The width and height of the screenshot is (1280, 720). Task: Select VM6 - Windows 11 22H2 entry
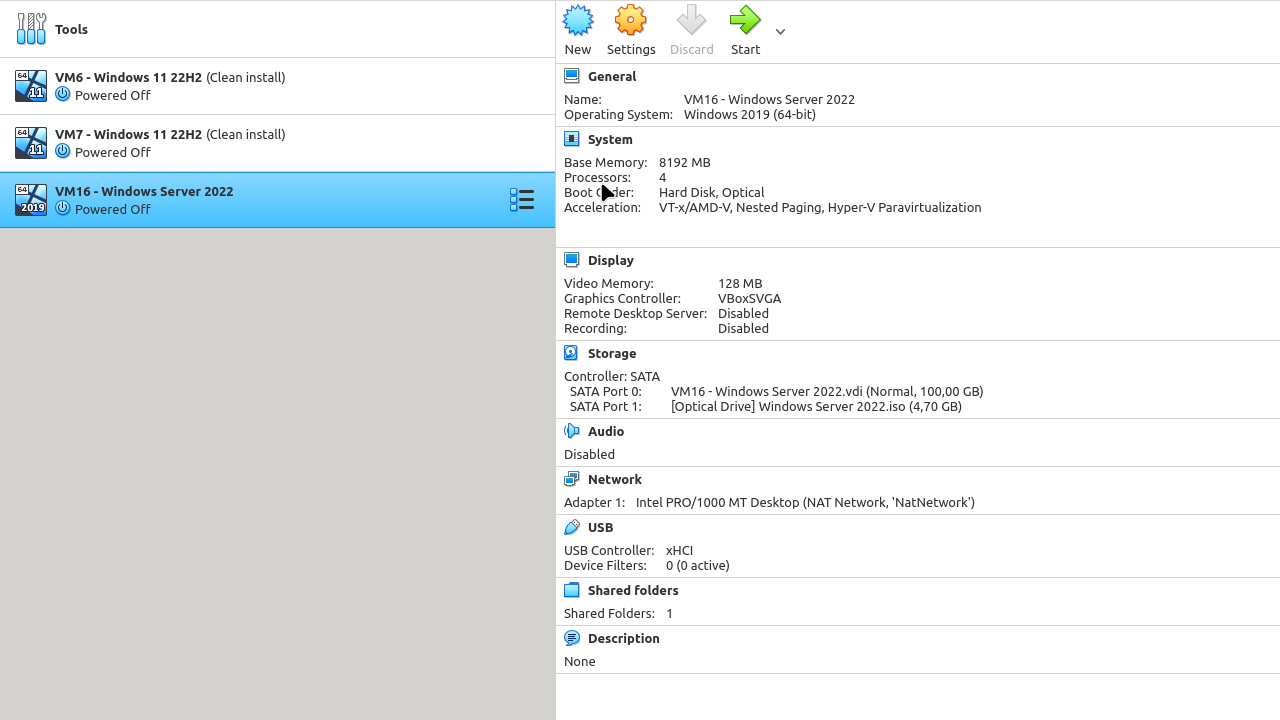[277, 86]
